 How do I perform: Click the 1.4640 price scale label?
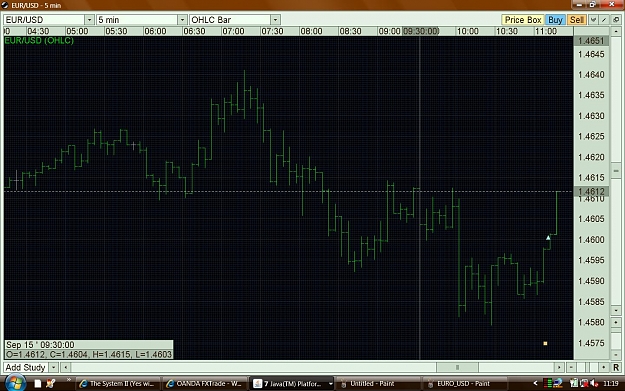pos(591,75)
